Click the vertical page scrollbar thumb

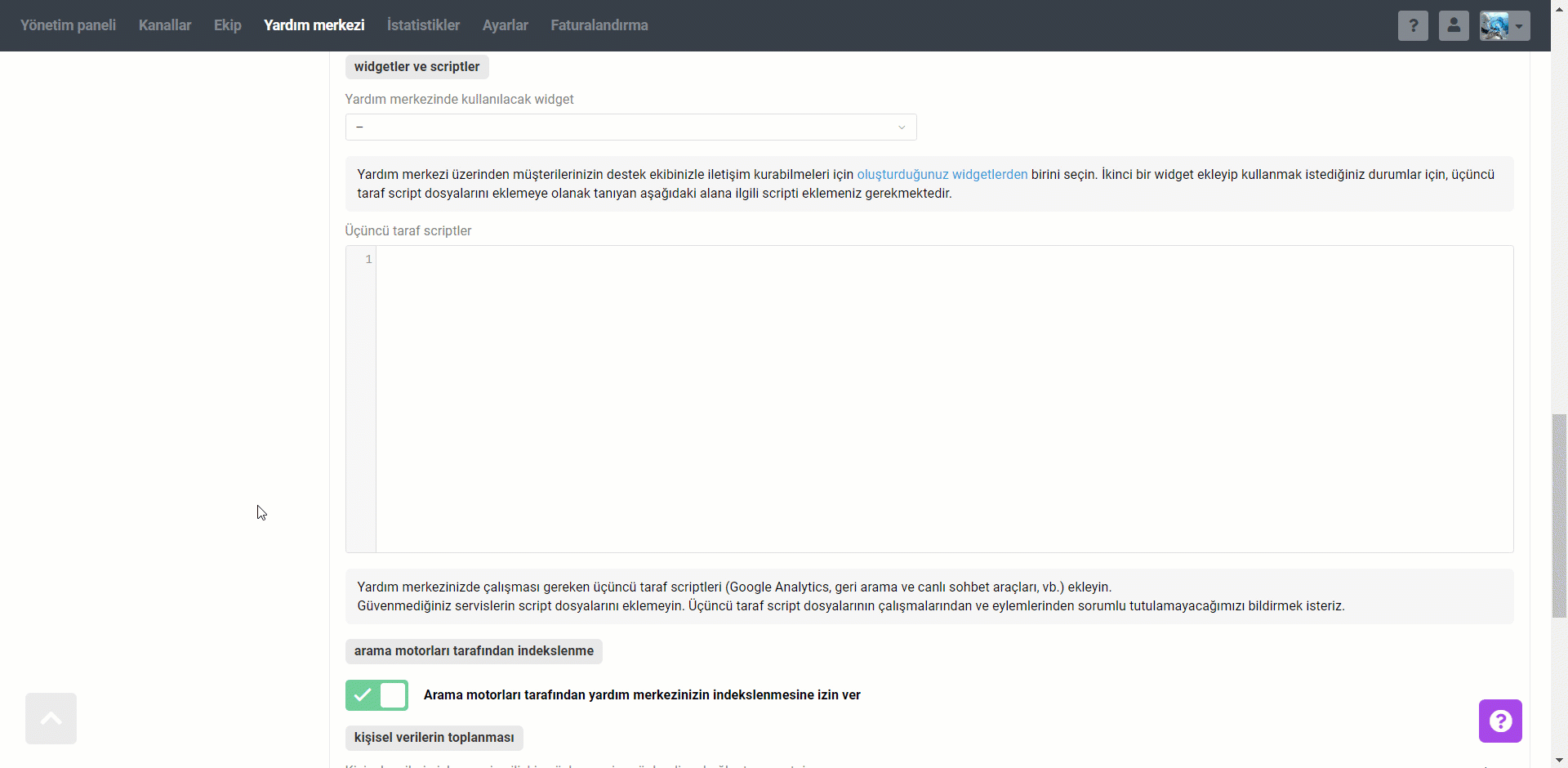click(1559, 515)
